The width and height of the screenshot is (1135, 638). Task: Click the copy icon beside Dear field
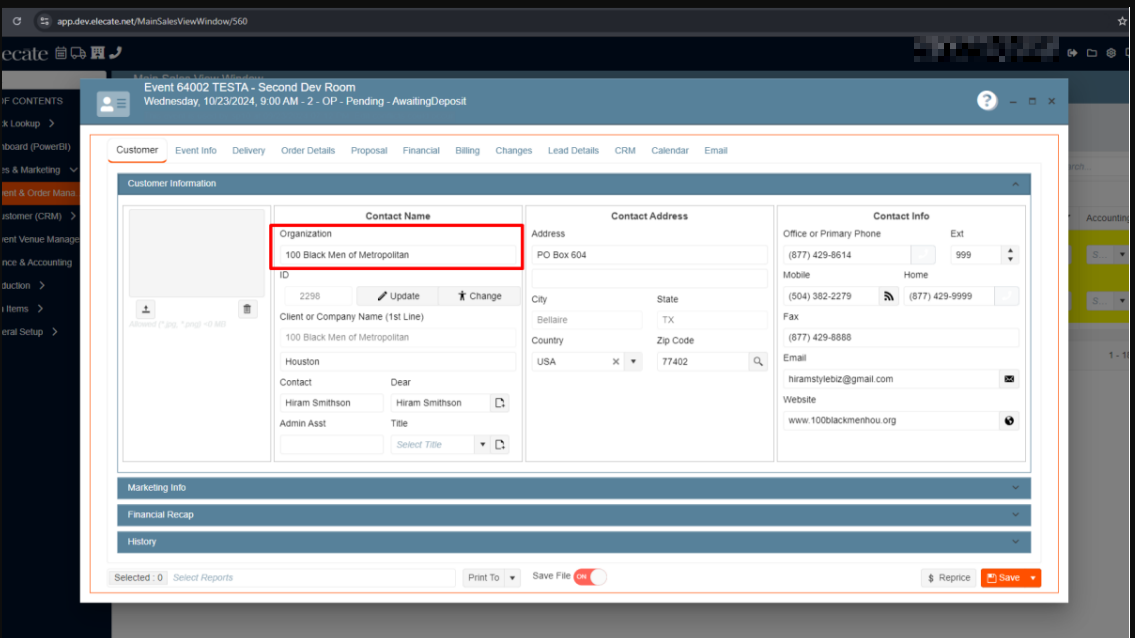tap(500, 403)
